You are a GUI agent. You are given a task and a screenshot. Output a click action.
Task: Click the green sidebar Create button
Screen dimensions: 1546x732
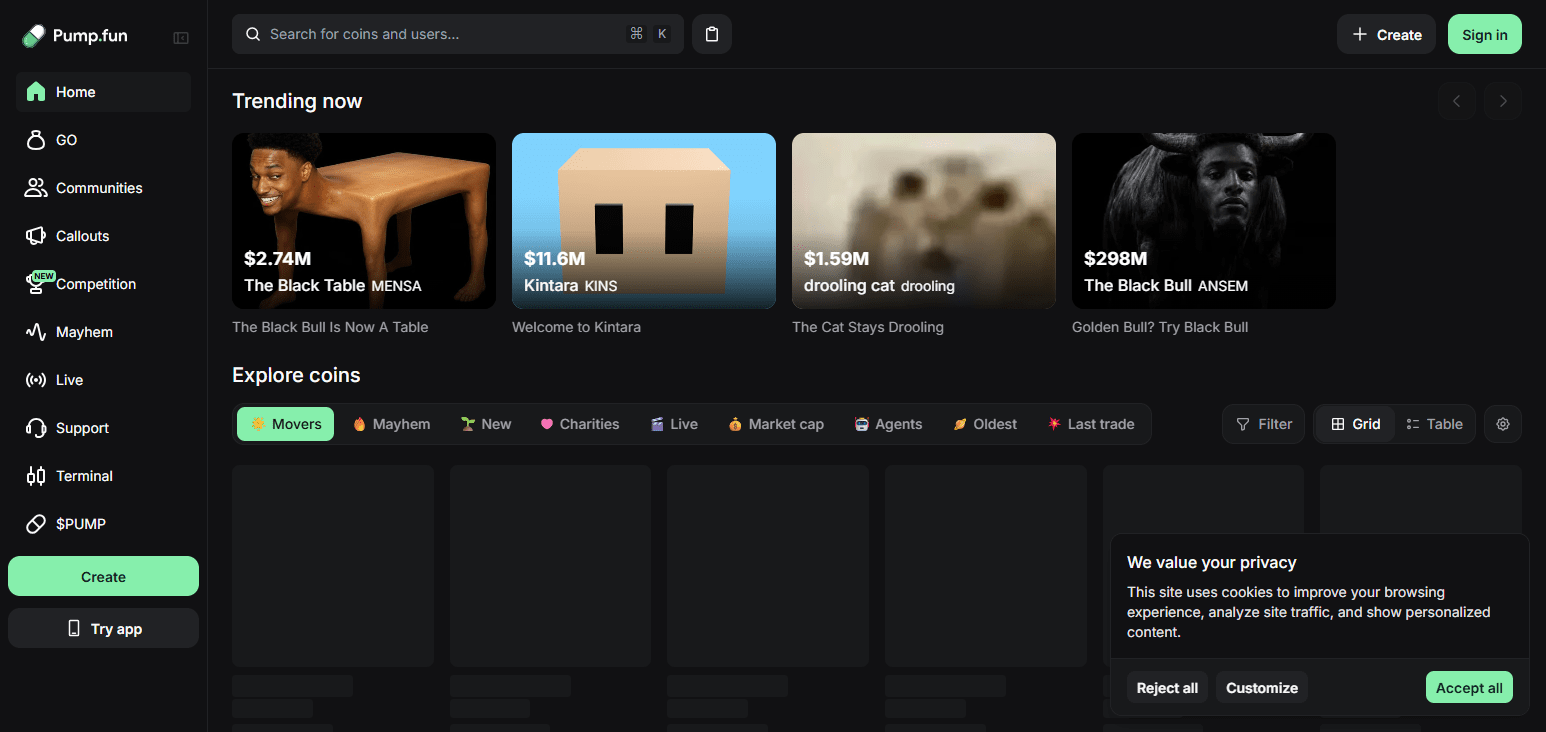tap(103, 576)
